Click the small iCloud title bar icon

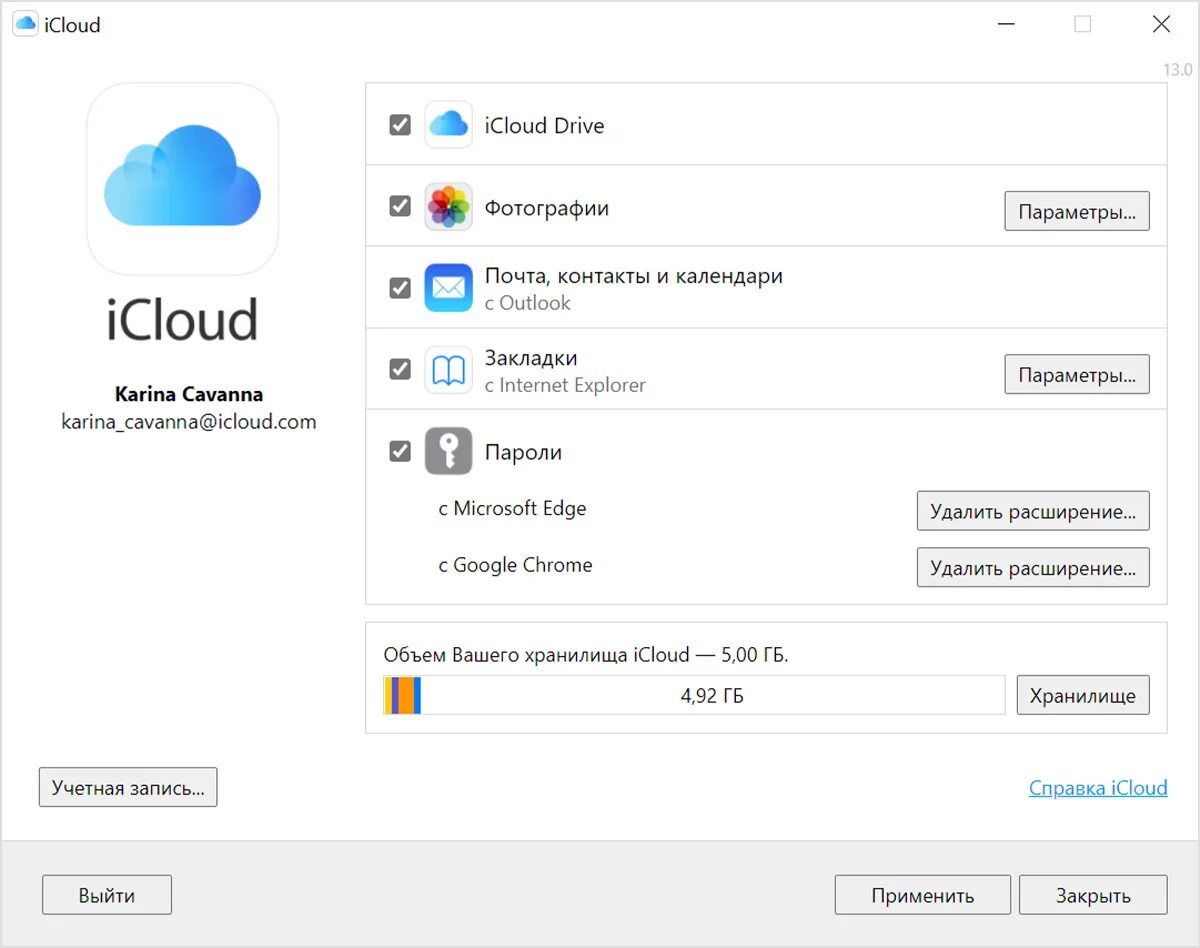point(25,25)
